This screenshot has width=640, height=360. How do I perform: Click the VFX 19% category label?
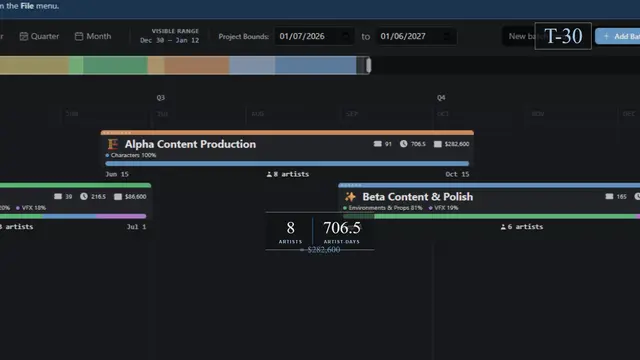pos(443,208)
